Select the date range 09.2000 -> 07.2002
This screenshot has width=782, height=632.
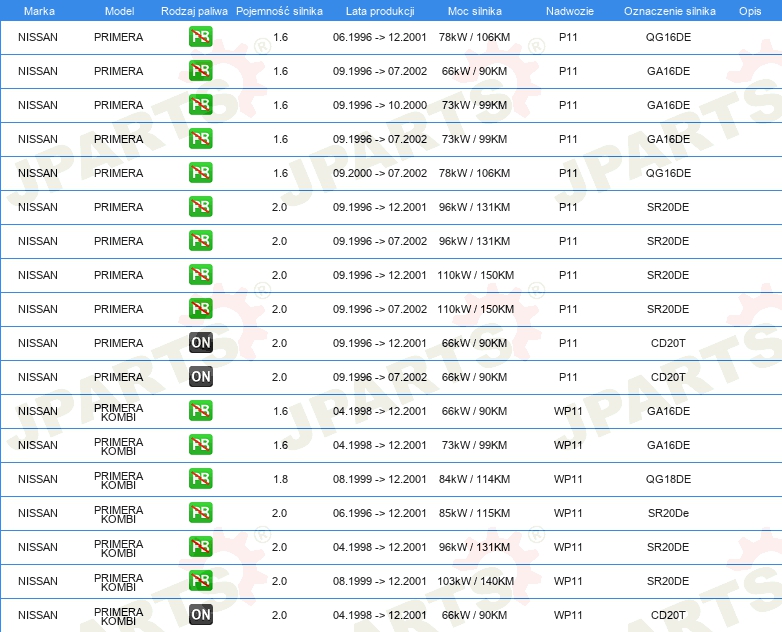point(380,173)
